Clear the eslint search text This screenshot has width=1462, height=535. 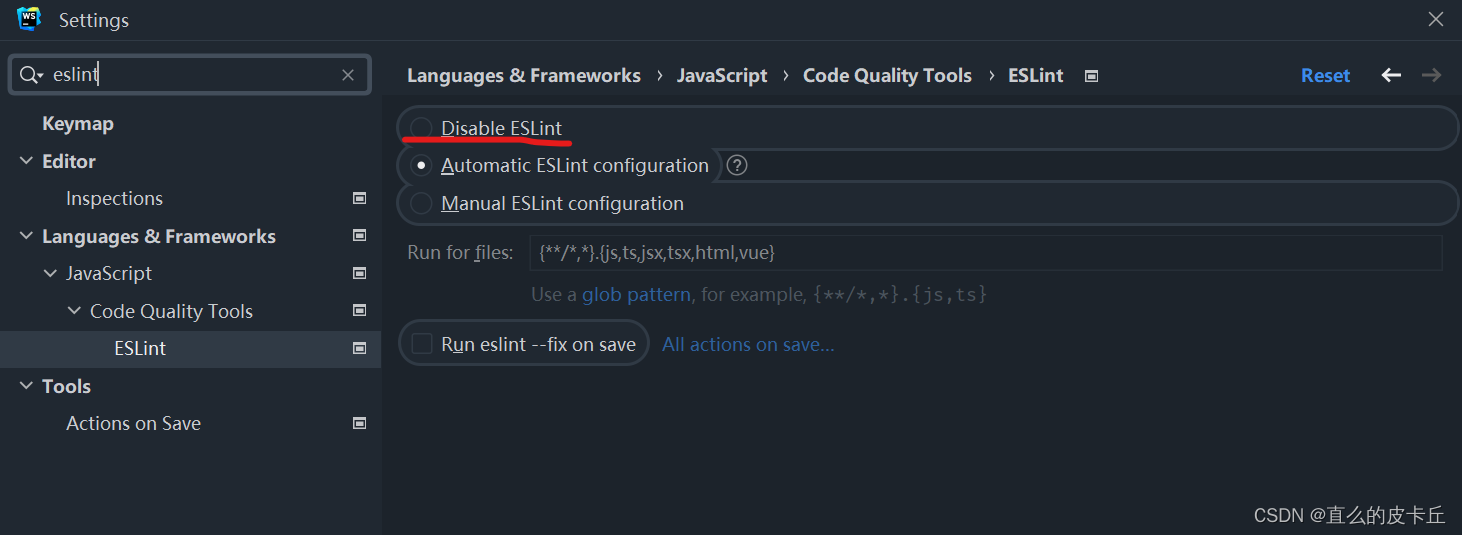point(348,75)
